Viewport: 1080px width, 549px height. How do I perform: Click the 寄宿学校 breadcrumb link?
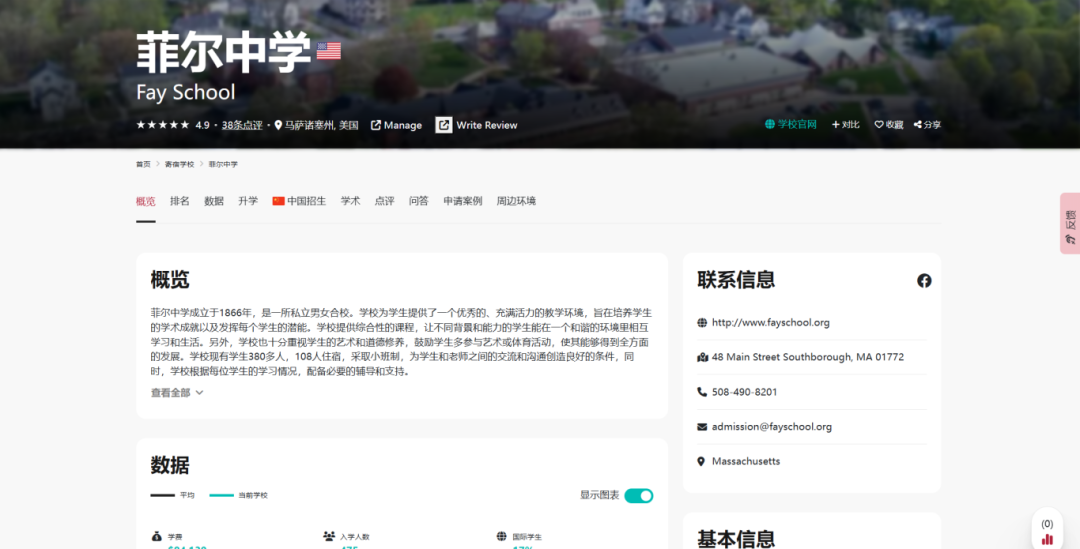click(180, 164)
